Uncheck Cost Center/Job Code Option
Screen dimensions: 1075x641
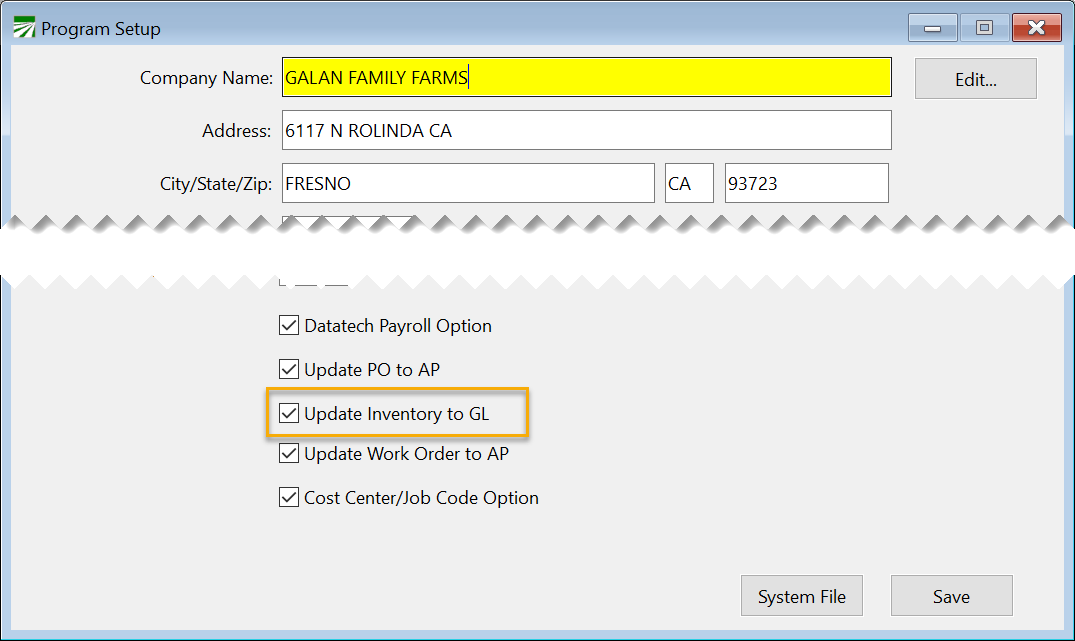click(289, 498)
